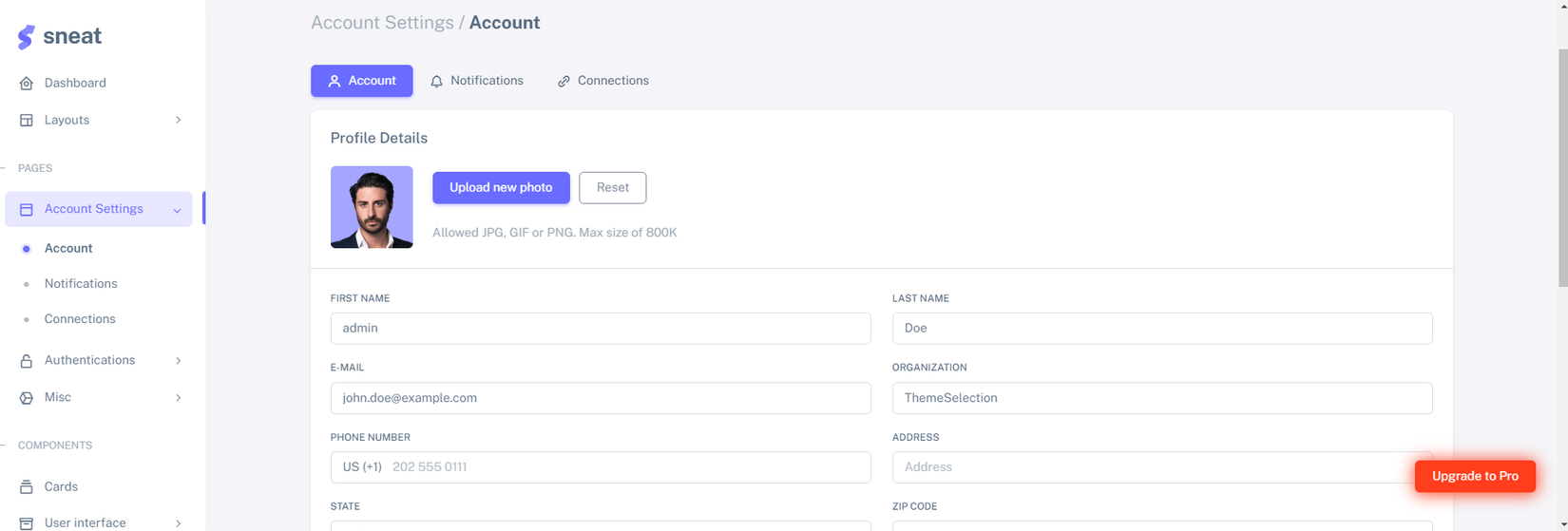Image resolution: width=1568 pixels, height=531 pixels.
Task: Click the sneat logo icon
Action: pos(26,37)
